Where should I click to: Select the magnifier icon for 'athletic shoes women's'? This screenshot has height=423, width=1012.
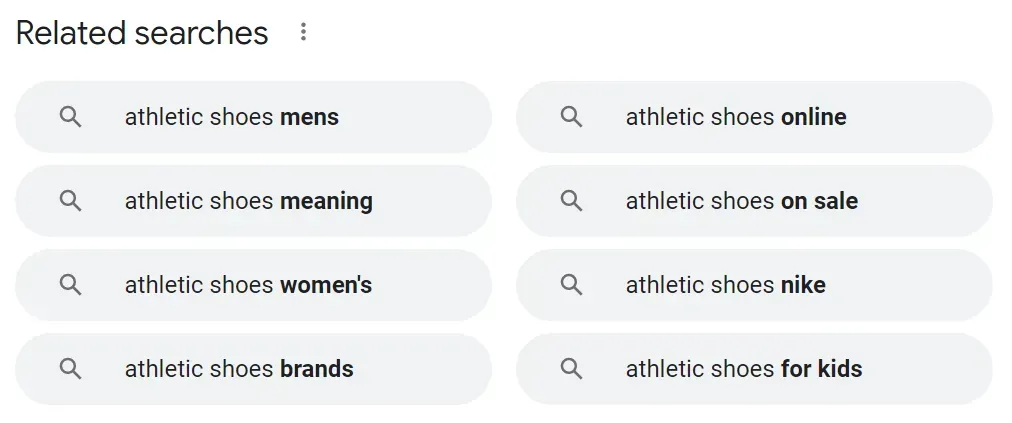[x=70, y=285]
